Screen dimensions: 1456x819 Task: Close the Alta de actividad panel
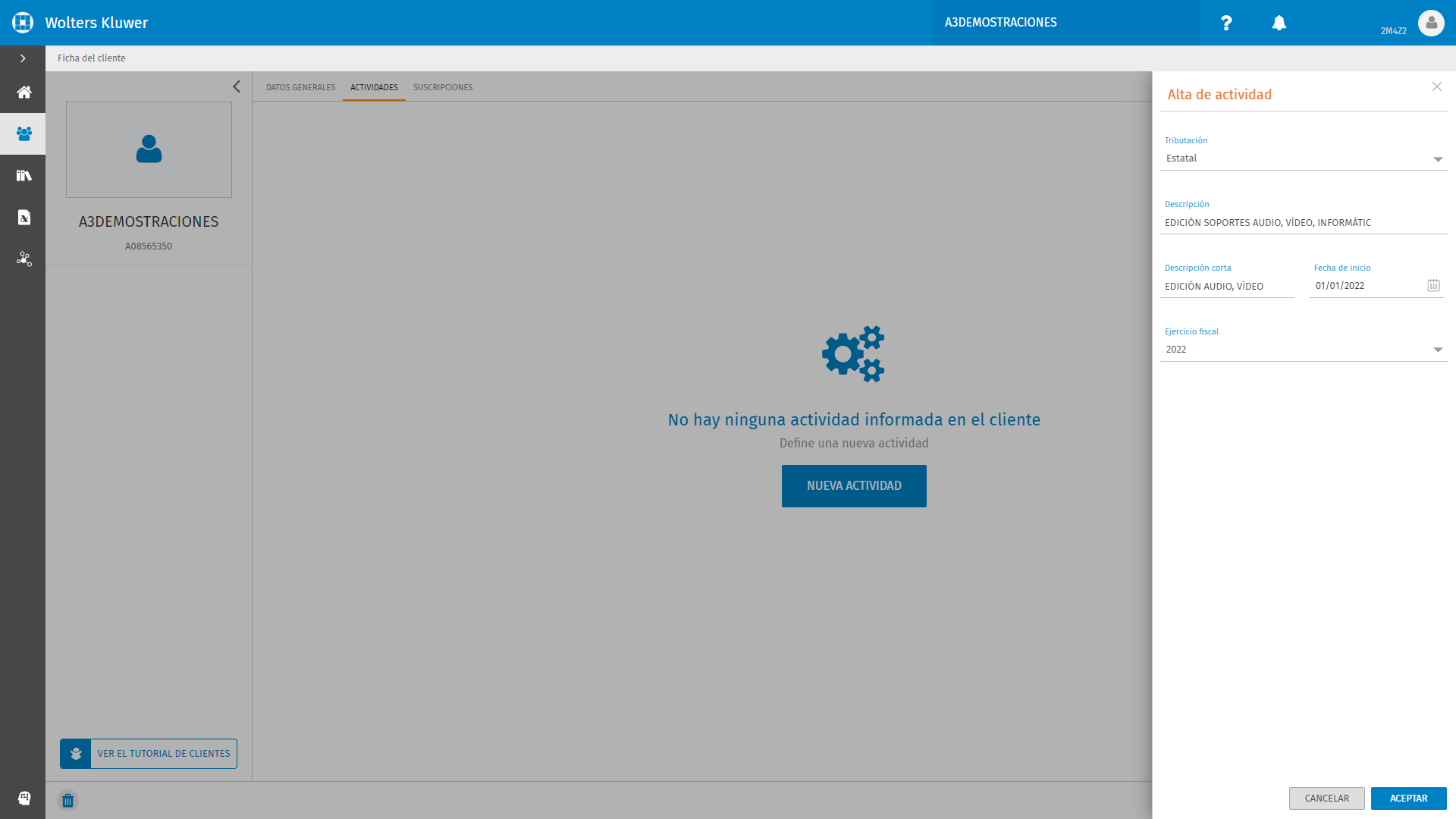(1437, 86)
